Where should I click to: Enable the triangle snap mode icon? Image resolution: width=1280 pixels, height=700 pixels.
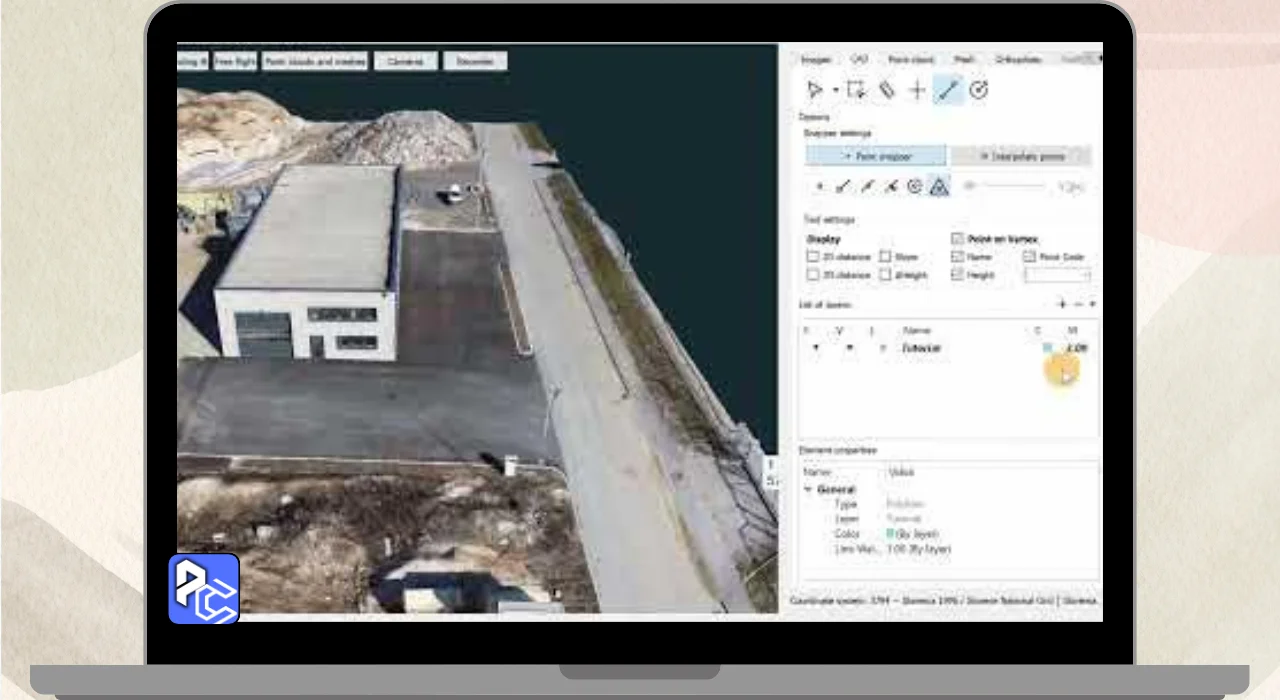[938, 186]
